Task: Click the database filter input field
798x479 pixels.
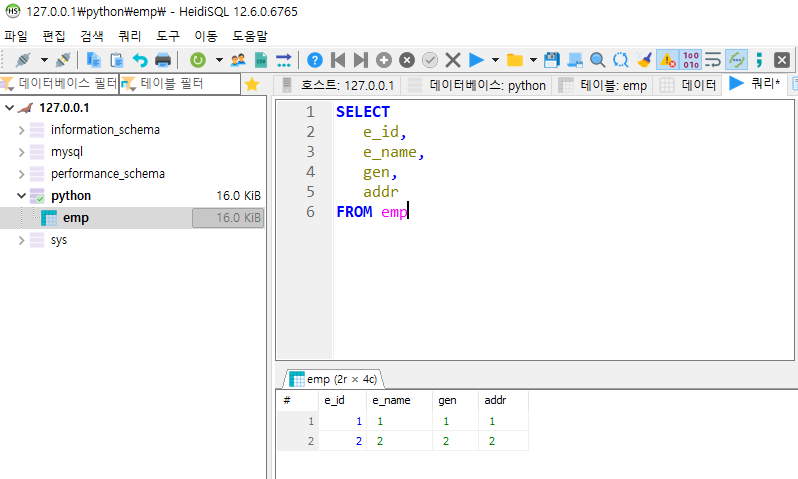Action: [x=59, y=83]
